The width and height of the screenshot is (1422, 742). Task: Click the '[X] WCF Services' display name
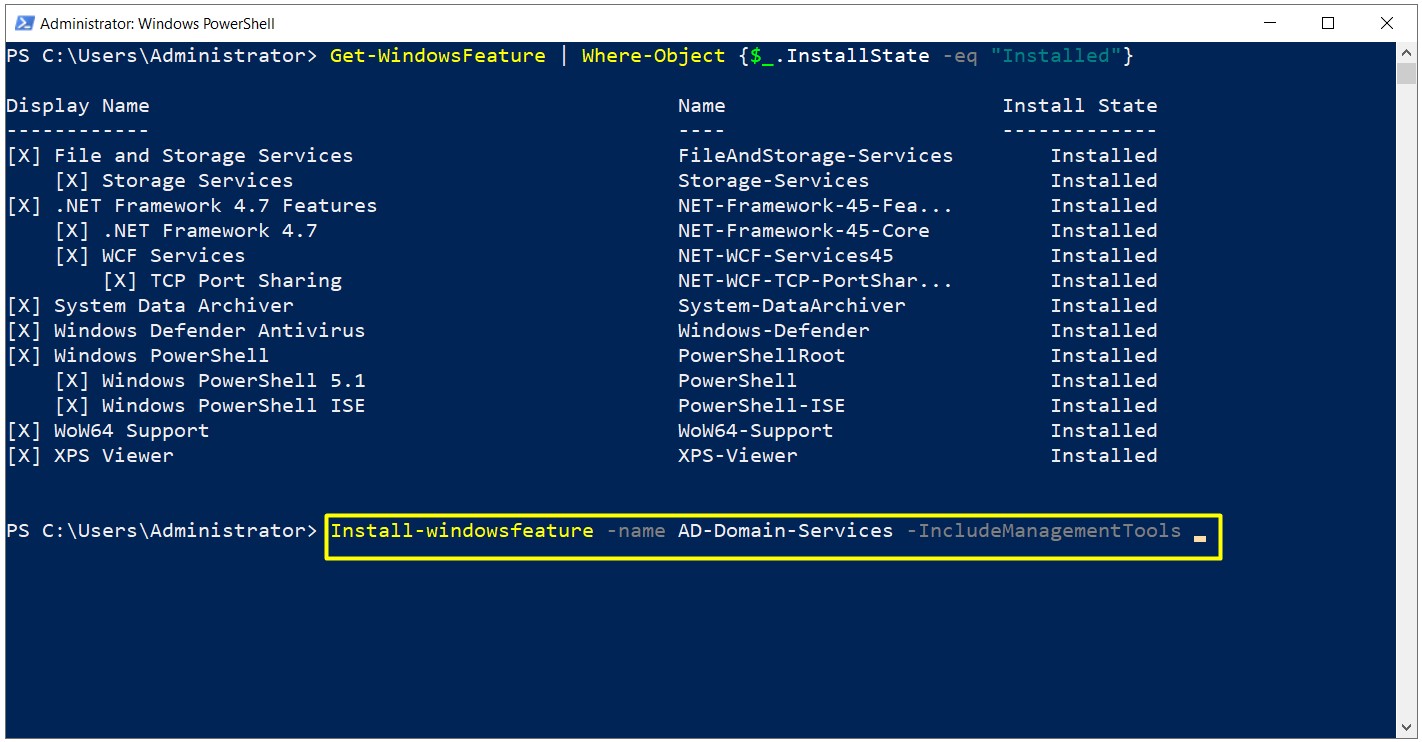click(x=150, y=256)
